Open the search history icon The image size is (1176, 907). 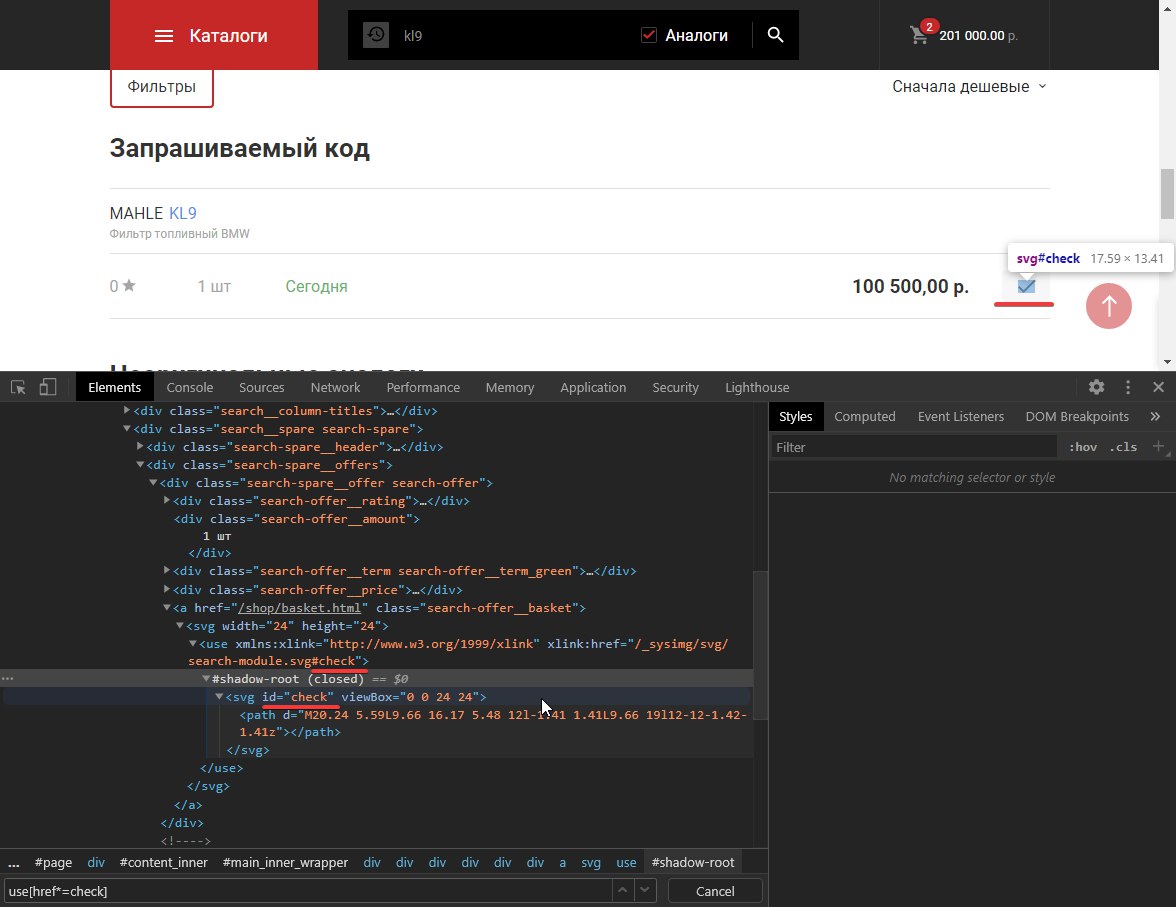376,35
